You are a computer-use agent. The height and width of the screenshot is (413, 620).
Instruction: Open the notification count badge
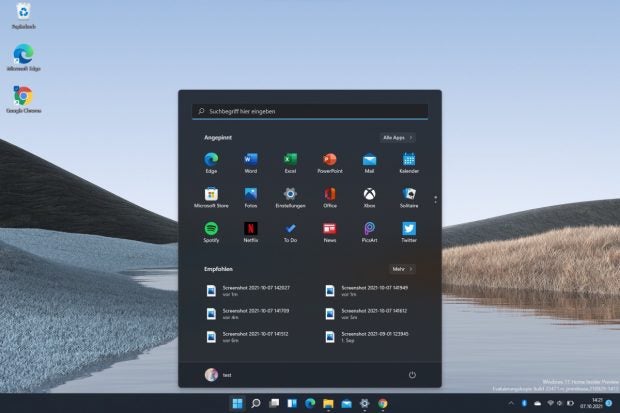coord(609,403)
